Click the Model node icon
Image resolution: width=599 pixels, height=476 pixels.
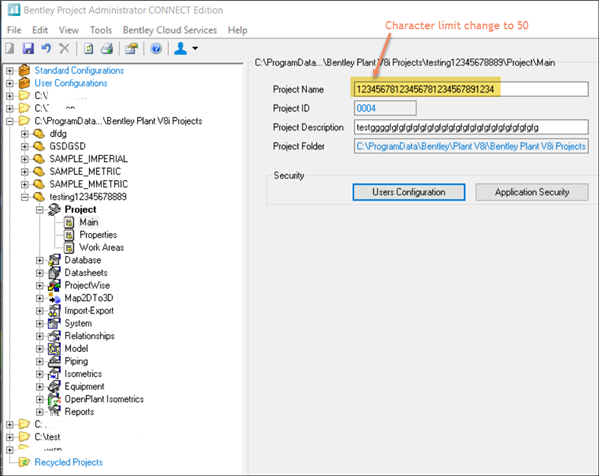pos(54,348)
